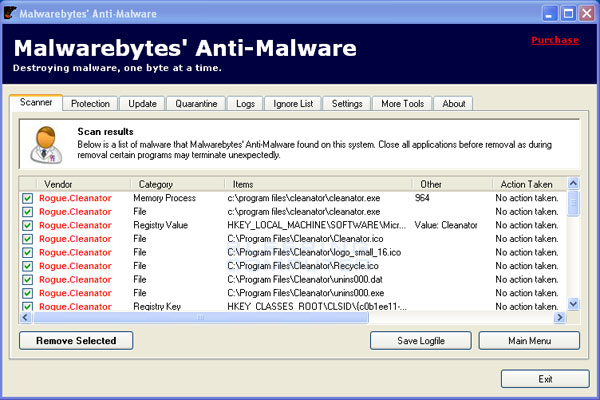
Task: Click the results list scroll down arrow
Action: coord(573,304)
